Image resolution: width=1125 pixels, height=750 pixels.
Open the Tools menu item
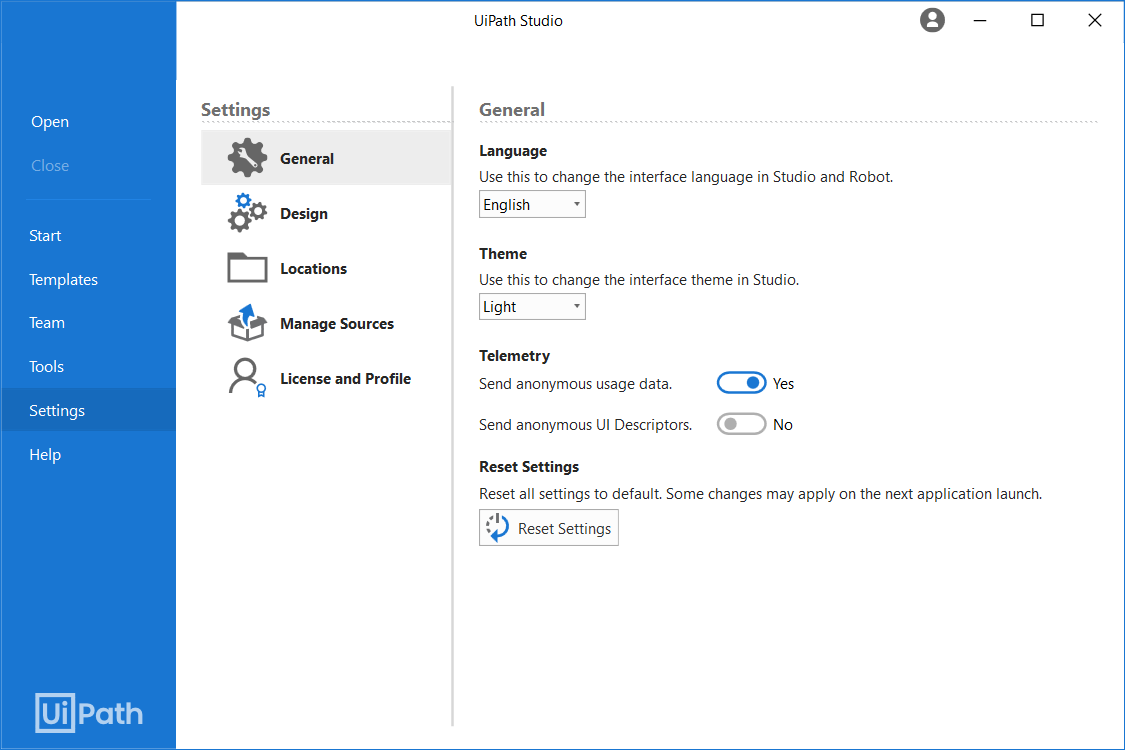tap(46, 366)
